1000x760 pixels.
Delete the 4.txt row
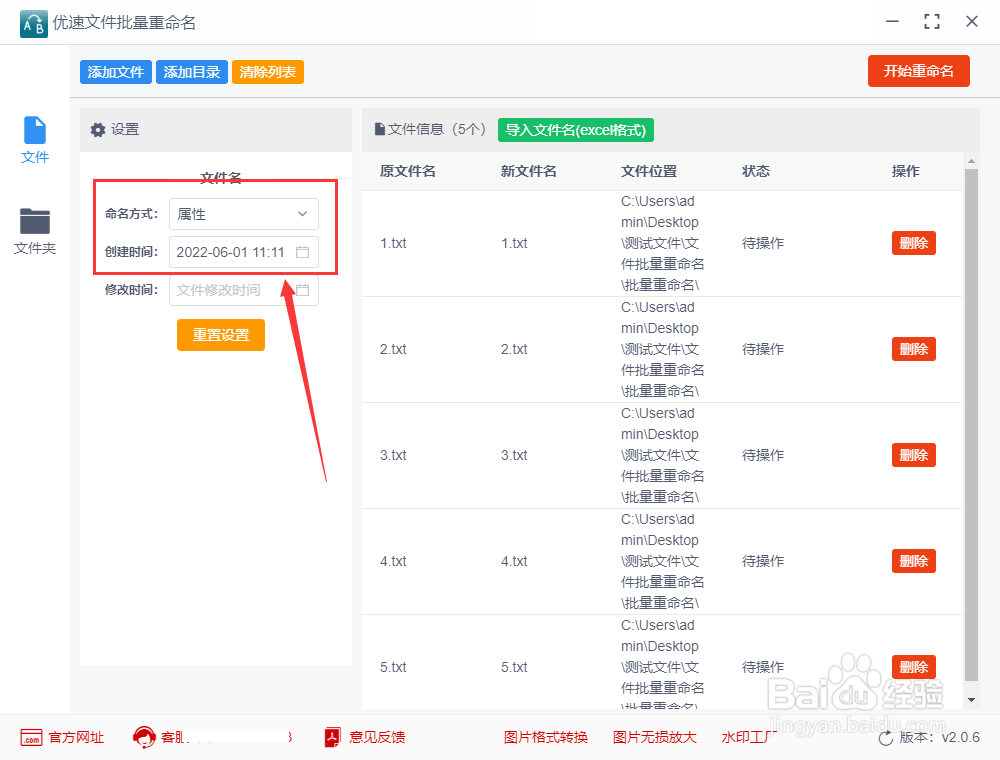pos(913,561)
